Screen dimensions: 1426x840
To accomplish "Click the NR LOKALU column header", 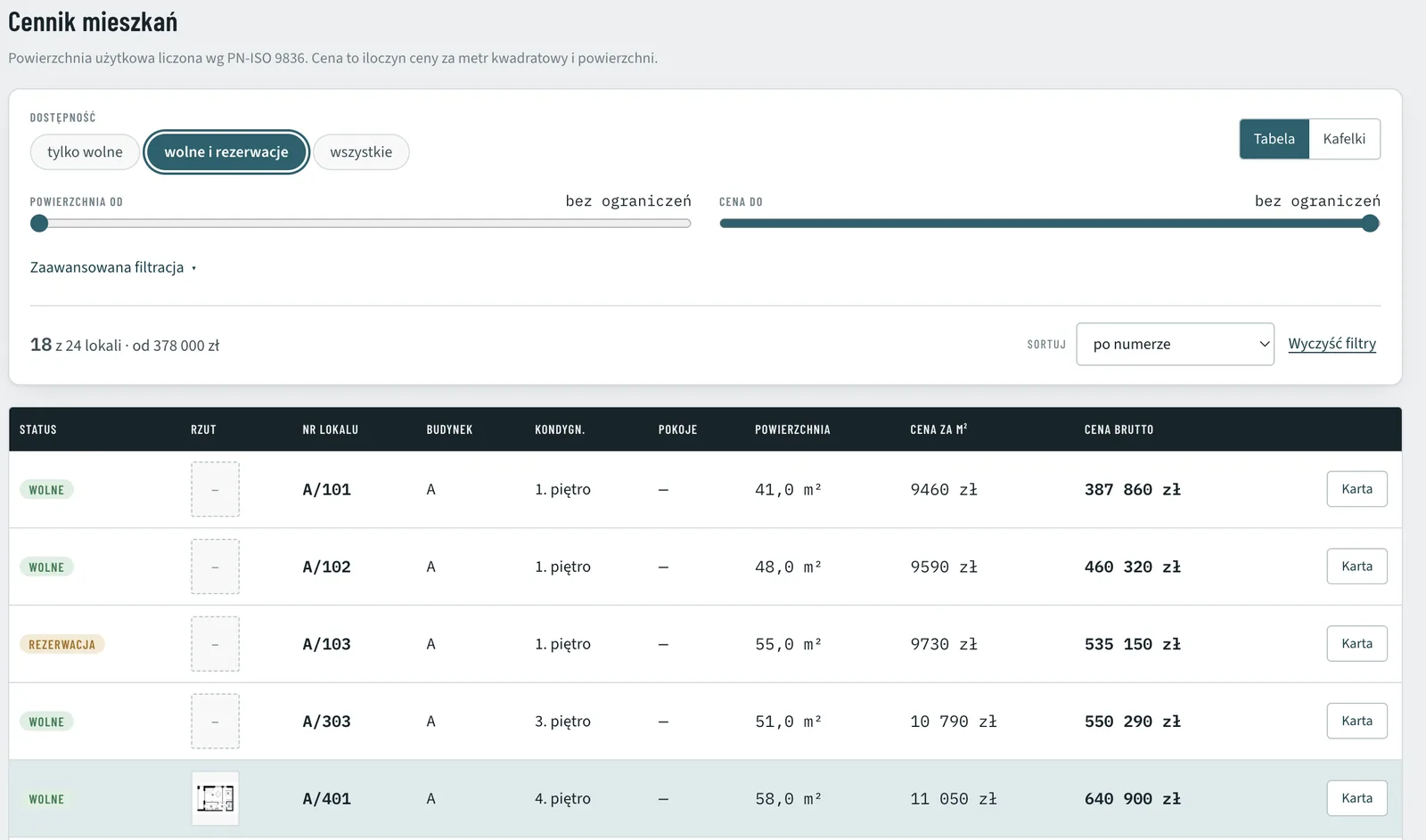I will [330, 429].
